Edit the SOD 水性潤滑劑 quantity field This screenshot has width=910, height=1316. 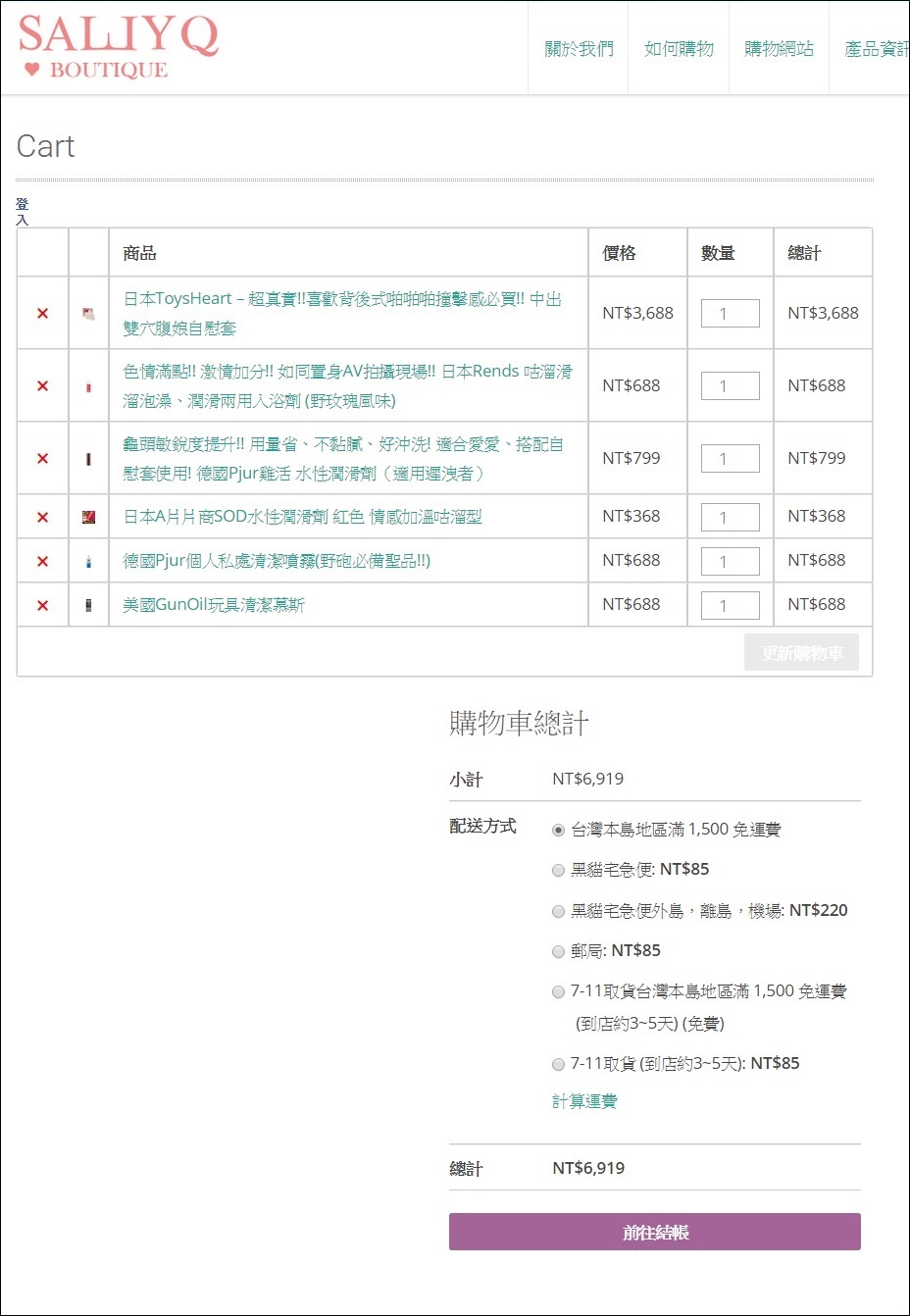tap(731, 518)
